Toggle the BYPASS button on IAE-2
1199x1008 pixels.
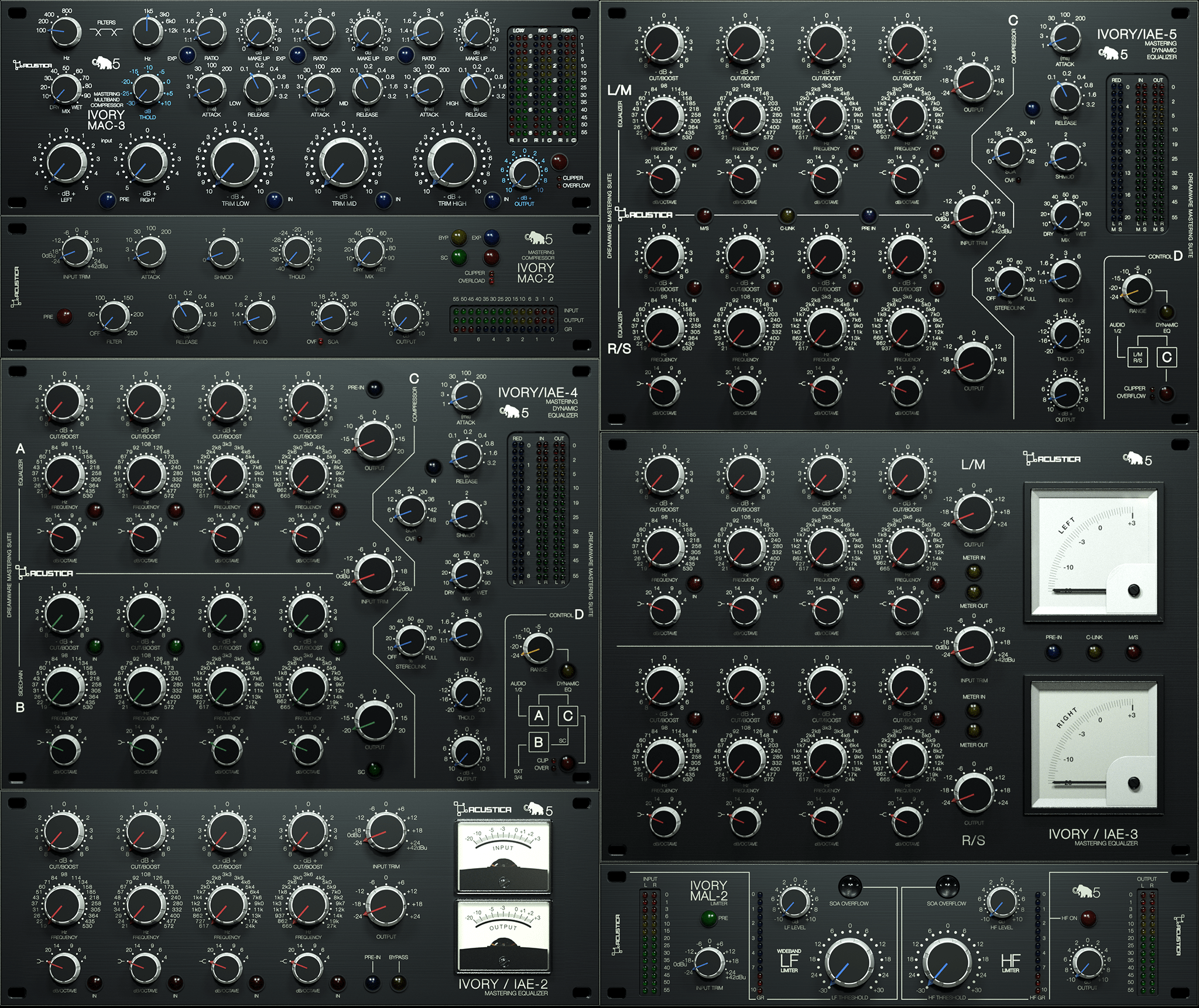(x=398, y=982)
